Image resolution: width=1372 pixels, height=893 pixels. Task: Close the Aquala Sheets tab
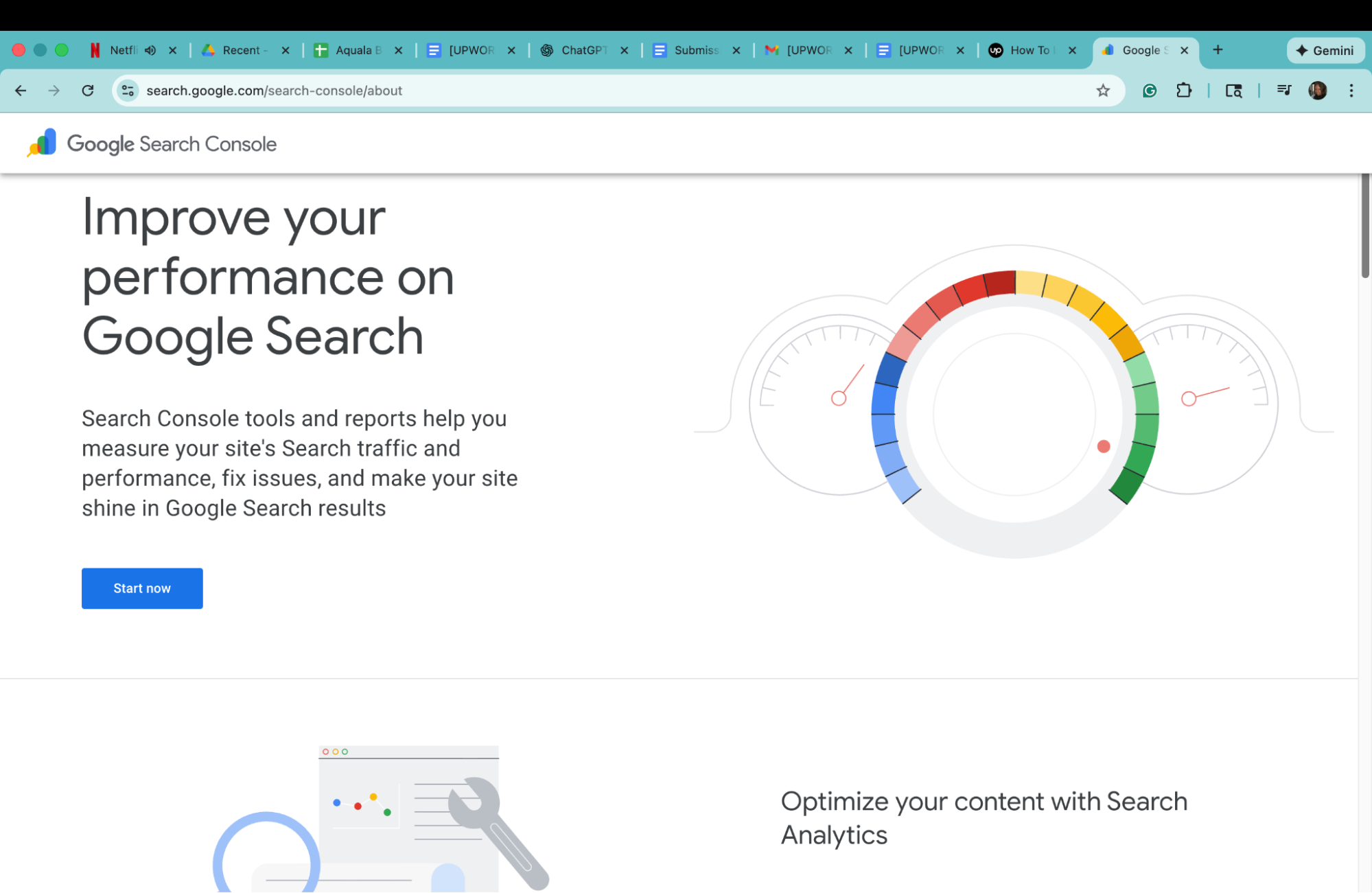pos(398,50)
